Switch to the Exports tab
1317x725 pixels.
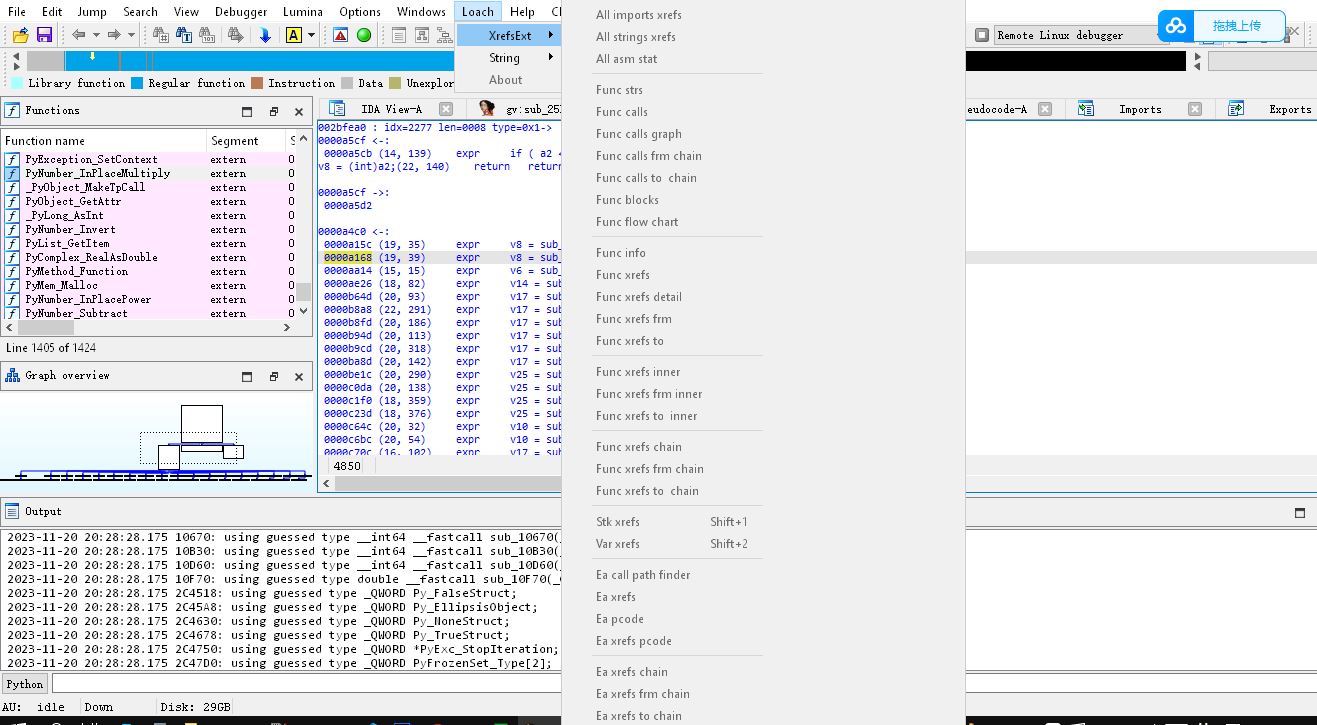(1289, 109)
